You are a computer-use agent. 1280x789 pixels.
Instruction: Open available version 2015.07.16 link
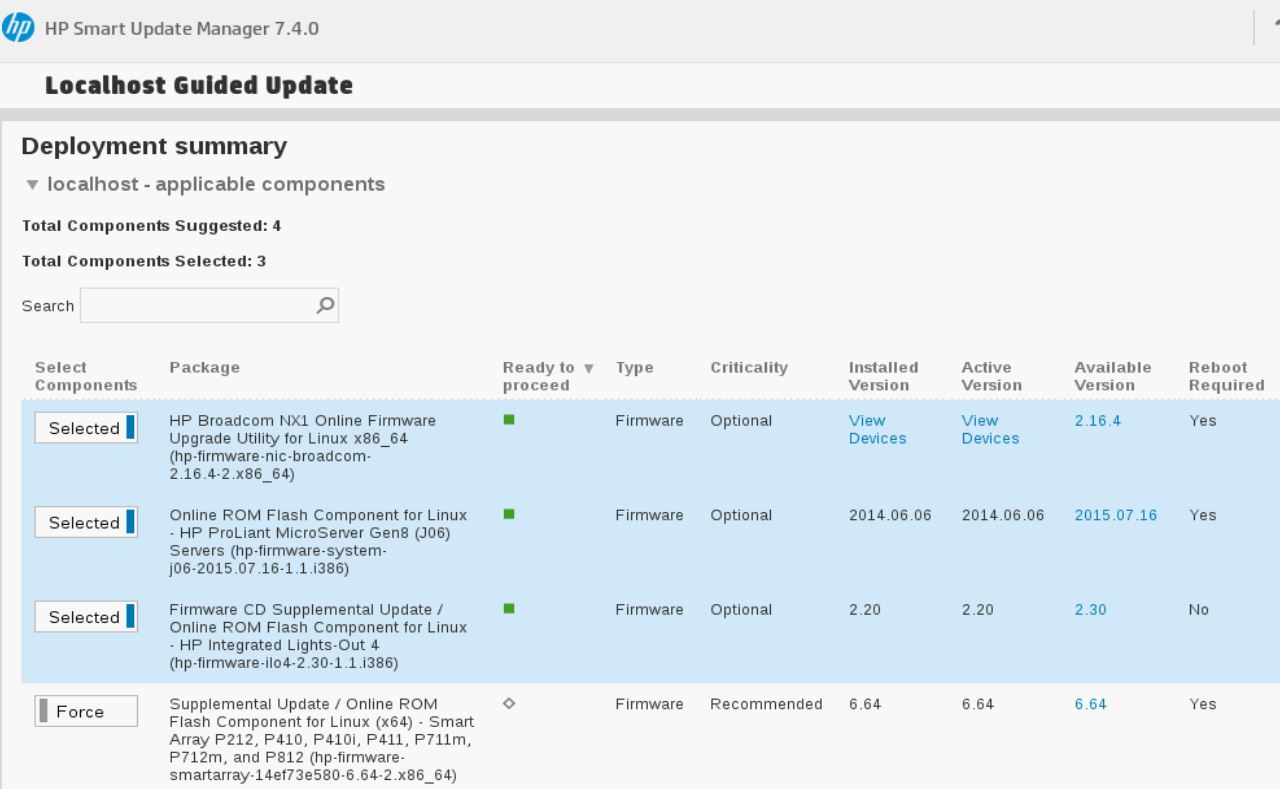click(x=1116, y=515)
